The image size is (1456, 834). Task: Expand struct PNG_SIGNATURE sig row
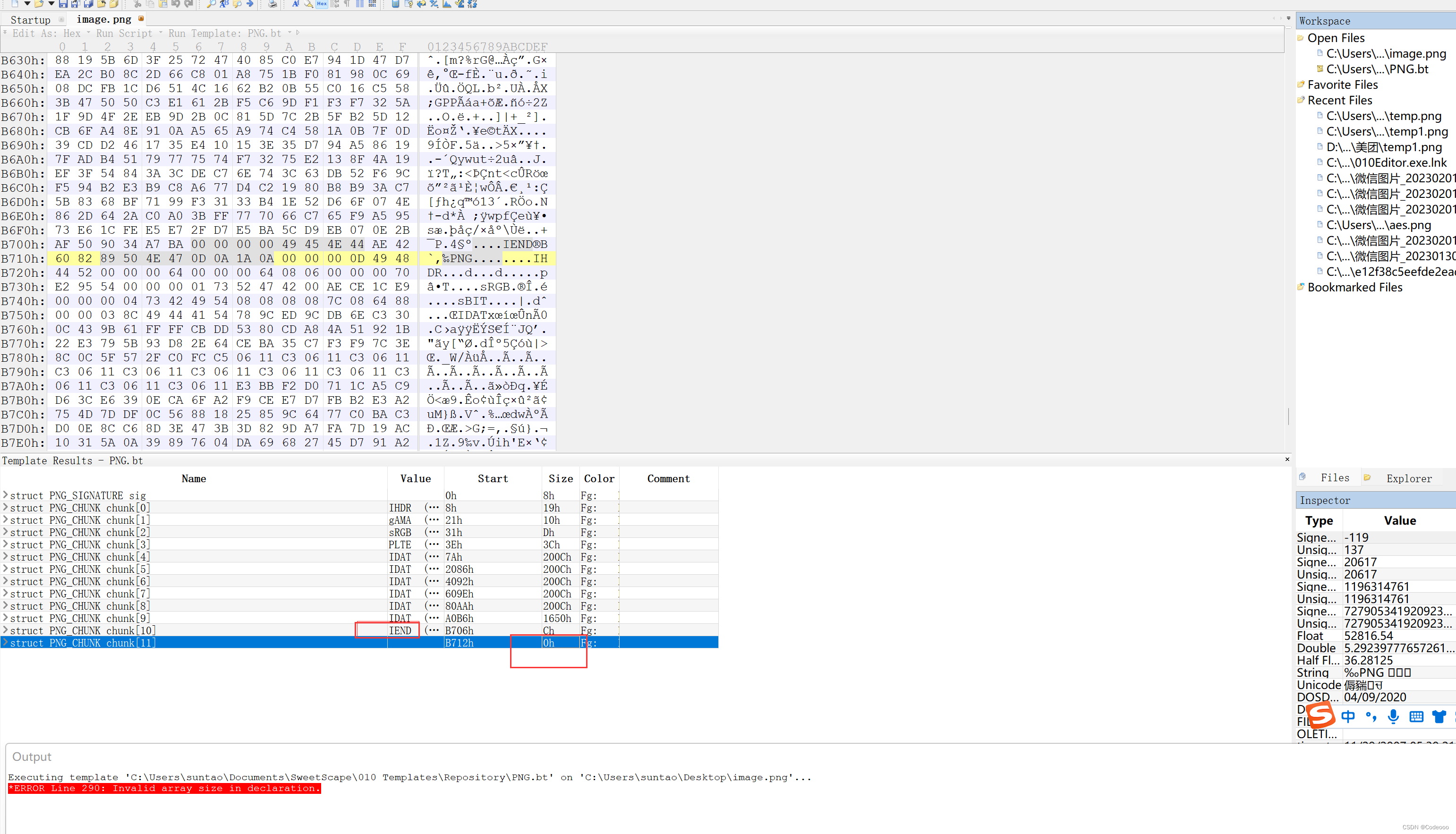pyautogui.click(x=6, y=495)
